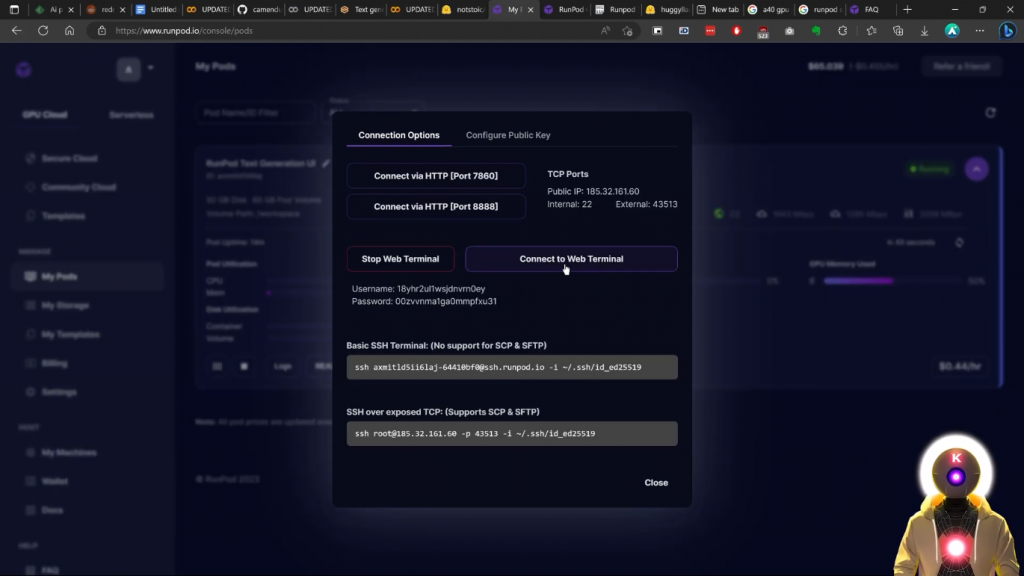Close the connection dialog via Close

pos(656,483)
